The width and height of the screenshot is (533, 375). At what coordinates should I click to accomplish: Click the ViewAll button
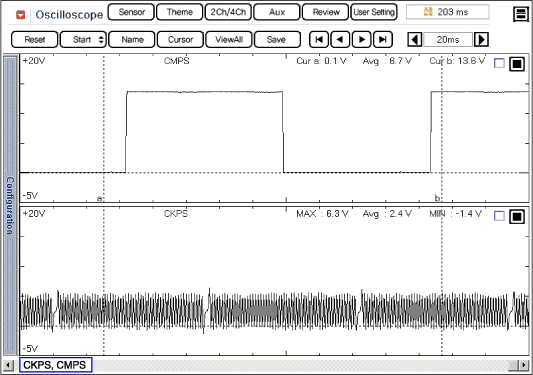tap(229, 40)
